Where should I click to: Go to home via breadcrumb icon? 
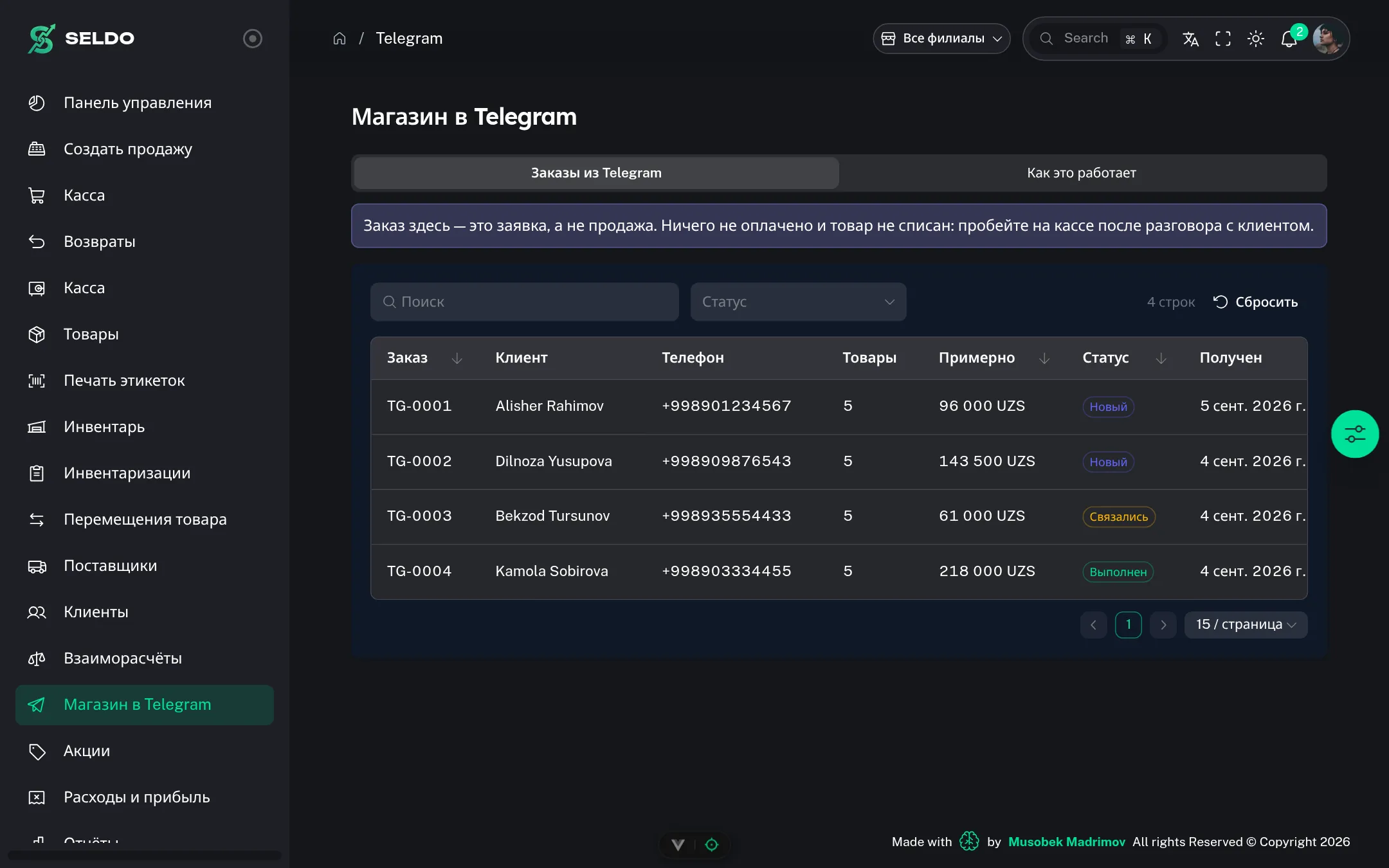[340, 39]
